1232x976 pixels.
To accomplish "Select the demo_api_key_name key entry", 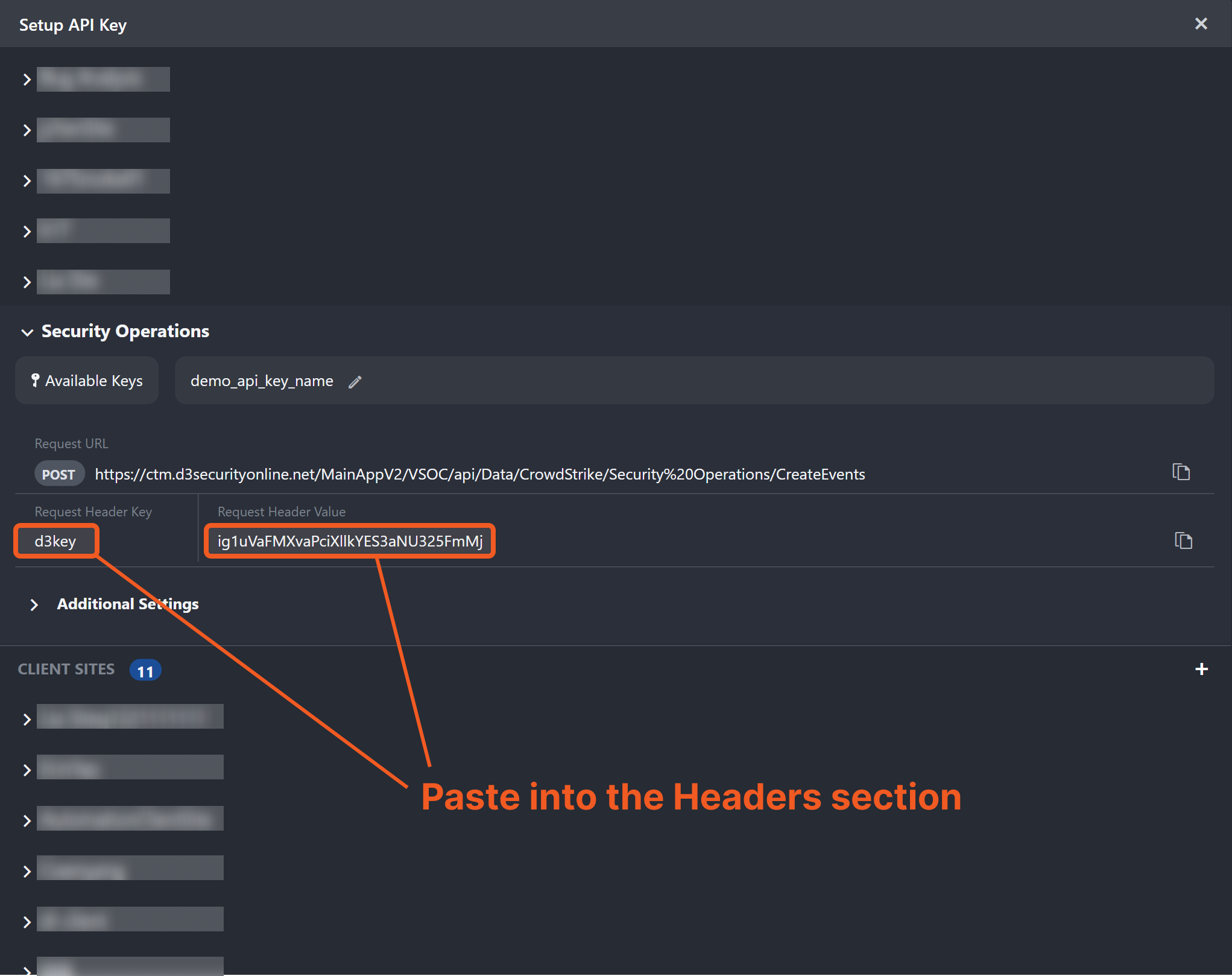I will click(262, 381).
